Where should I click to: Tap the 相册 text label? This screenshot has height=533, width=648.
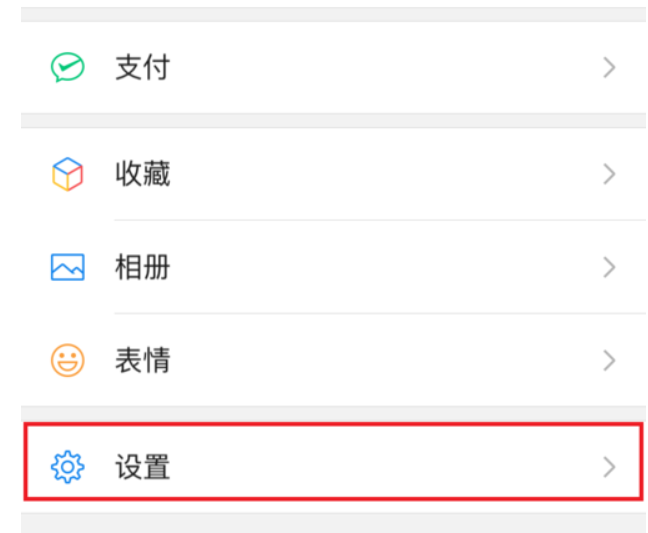(143, 267)
